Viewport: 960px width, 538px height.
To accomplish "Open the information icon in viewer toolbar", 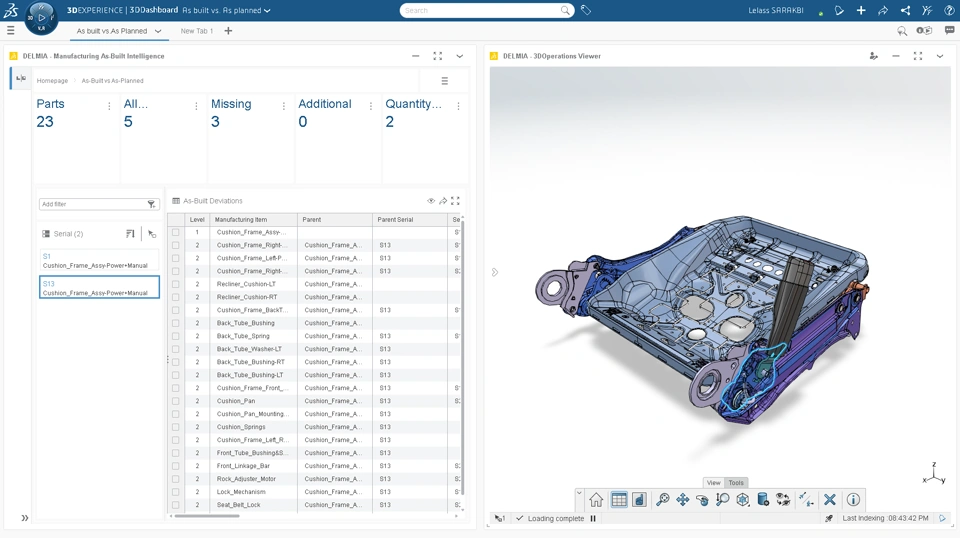I will click(x=853, y=500).
